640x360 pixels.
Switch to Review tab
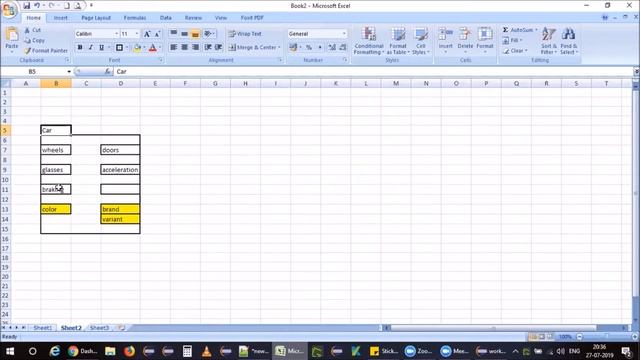click(x=193, y=18)
